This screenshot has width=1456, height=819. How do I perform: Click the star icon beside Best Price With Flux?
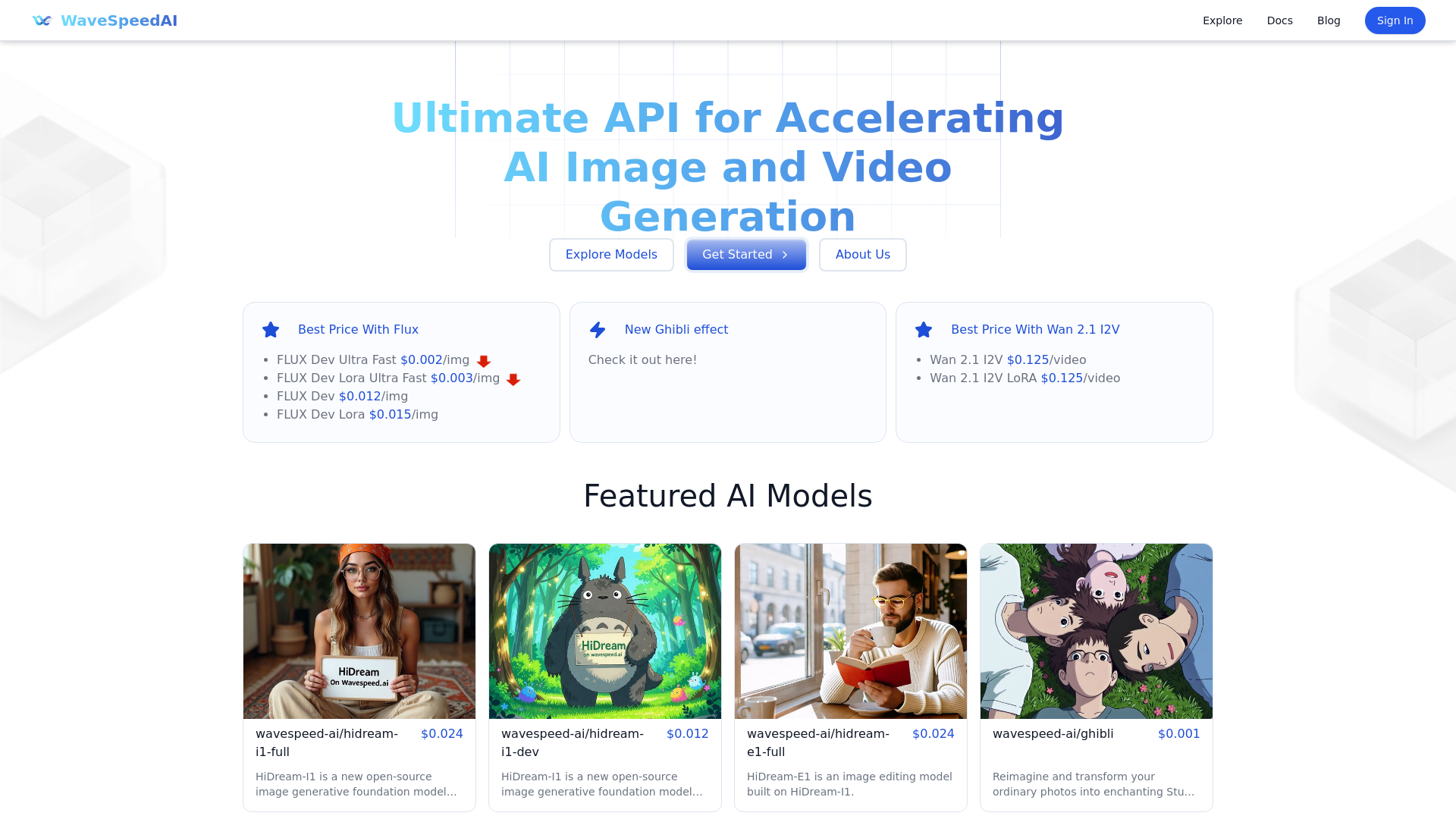tap(271, 330)
